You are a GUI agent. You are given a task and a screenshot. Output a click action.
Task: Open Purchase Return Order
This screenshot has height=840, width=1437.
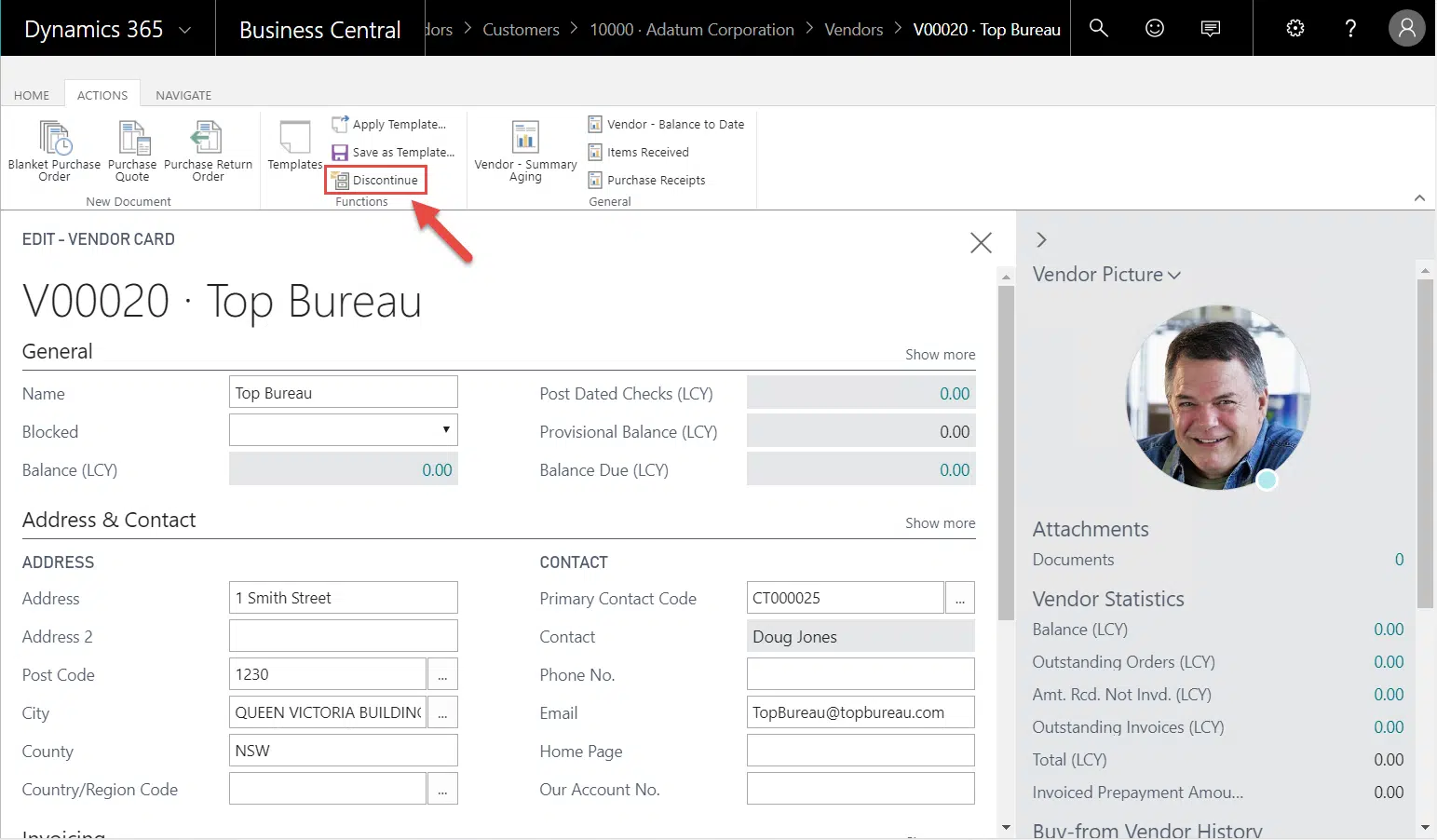pos(207,139)
